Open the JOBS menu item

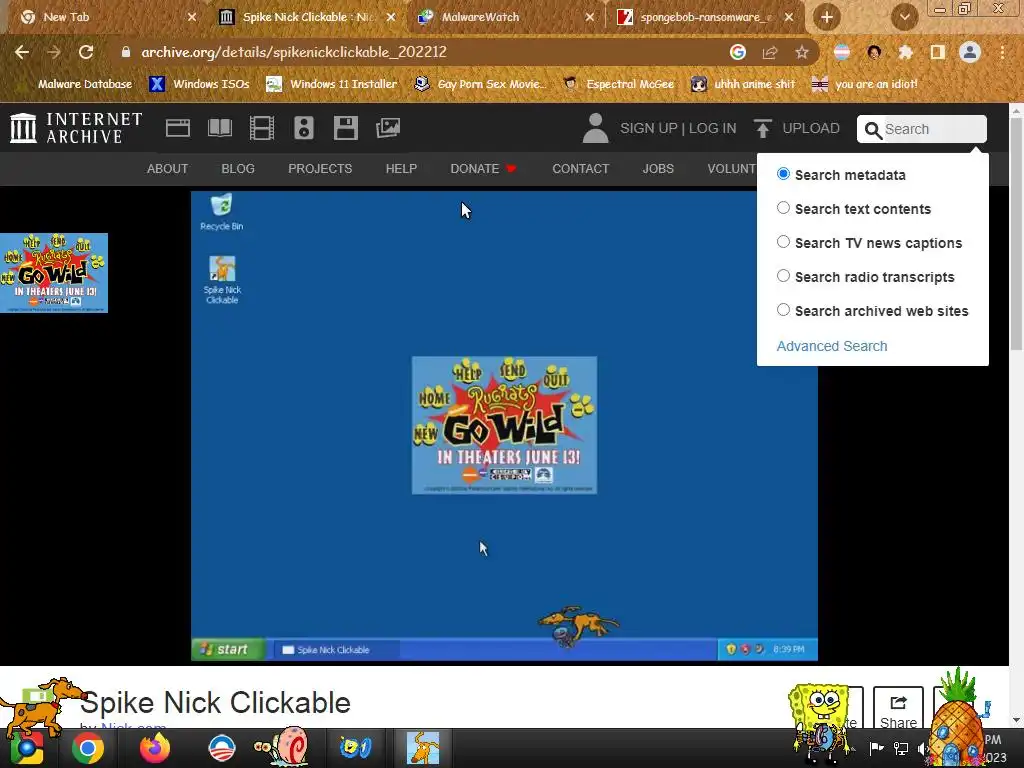click(x=658, y=168)
